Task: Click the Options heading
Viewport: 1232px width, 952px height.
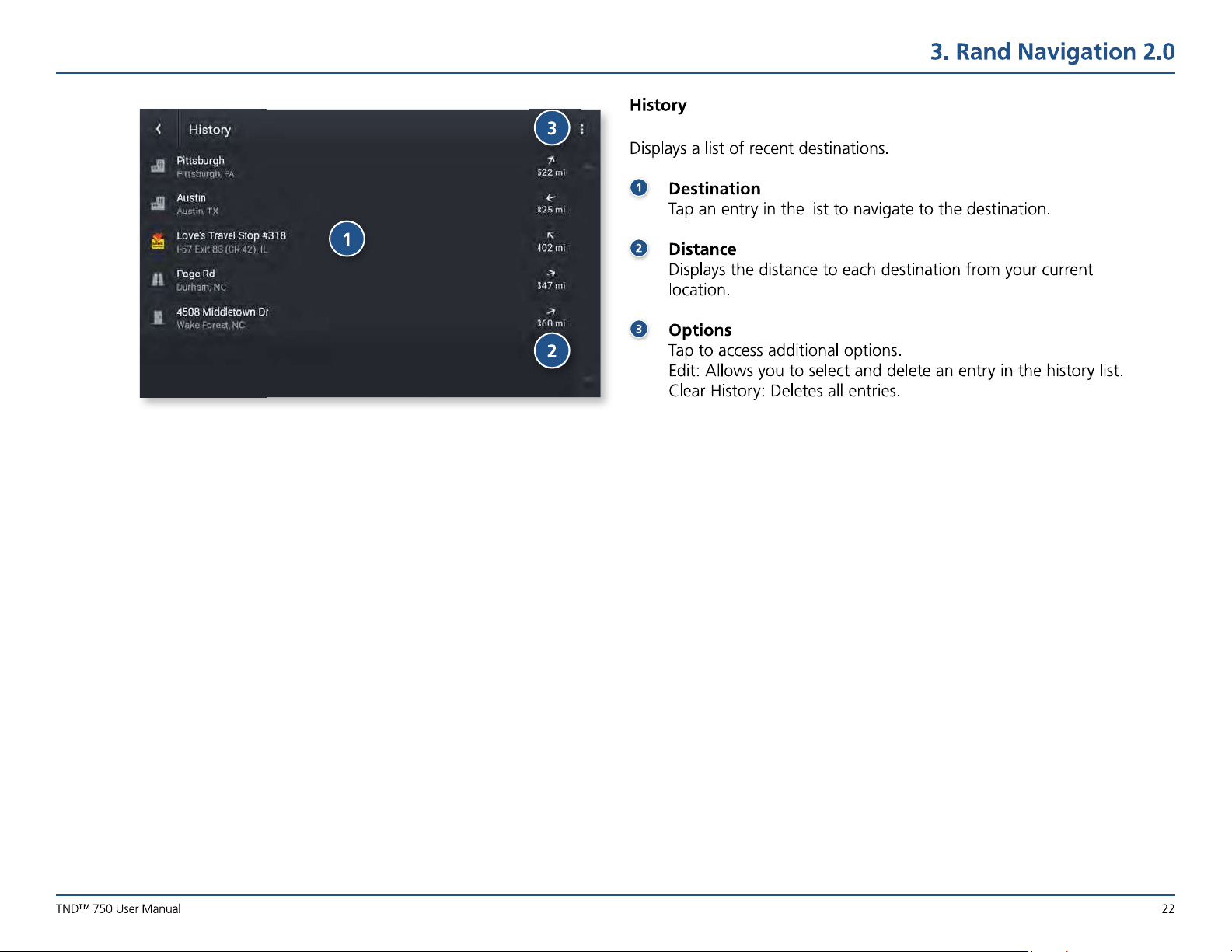Action: (700, 330)
